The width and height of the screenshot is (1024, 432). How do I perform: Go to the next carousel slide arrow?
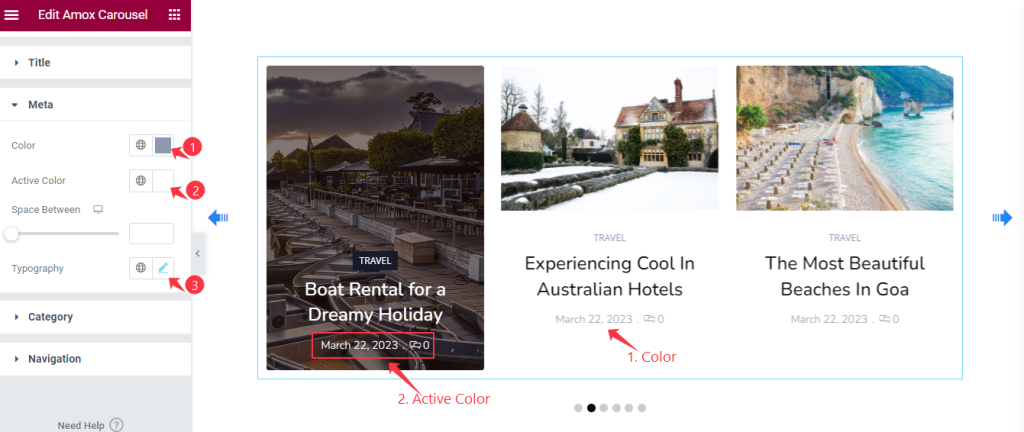(1002, 217)
